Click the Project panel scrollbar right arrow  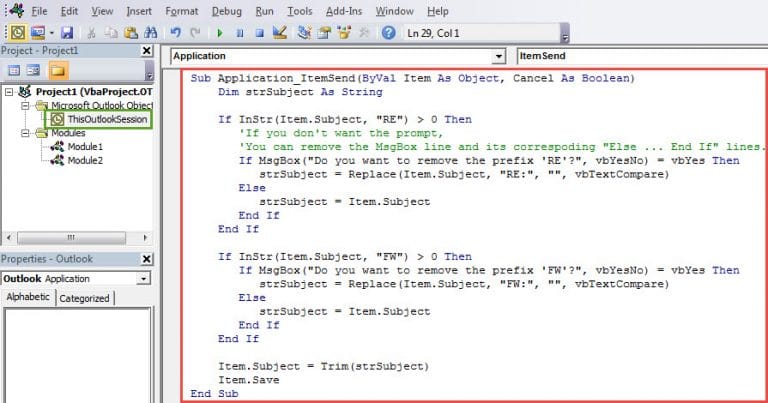click(x=145, y=237)
